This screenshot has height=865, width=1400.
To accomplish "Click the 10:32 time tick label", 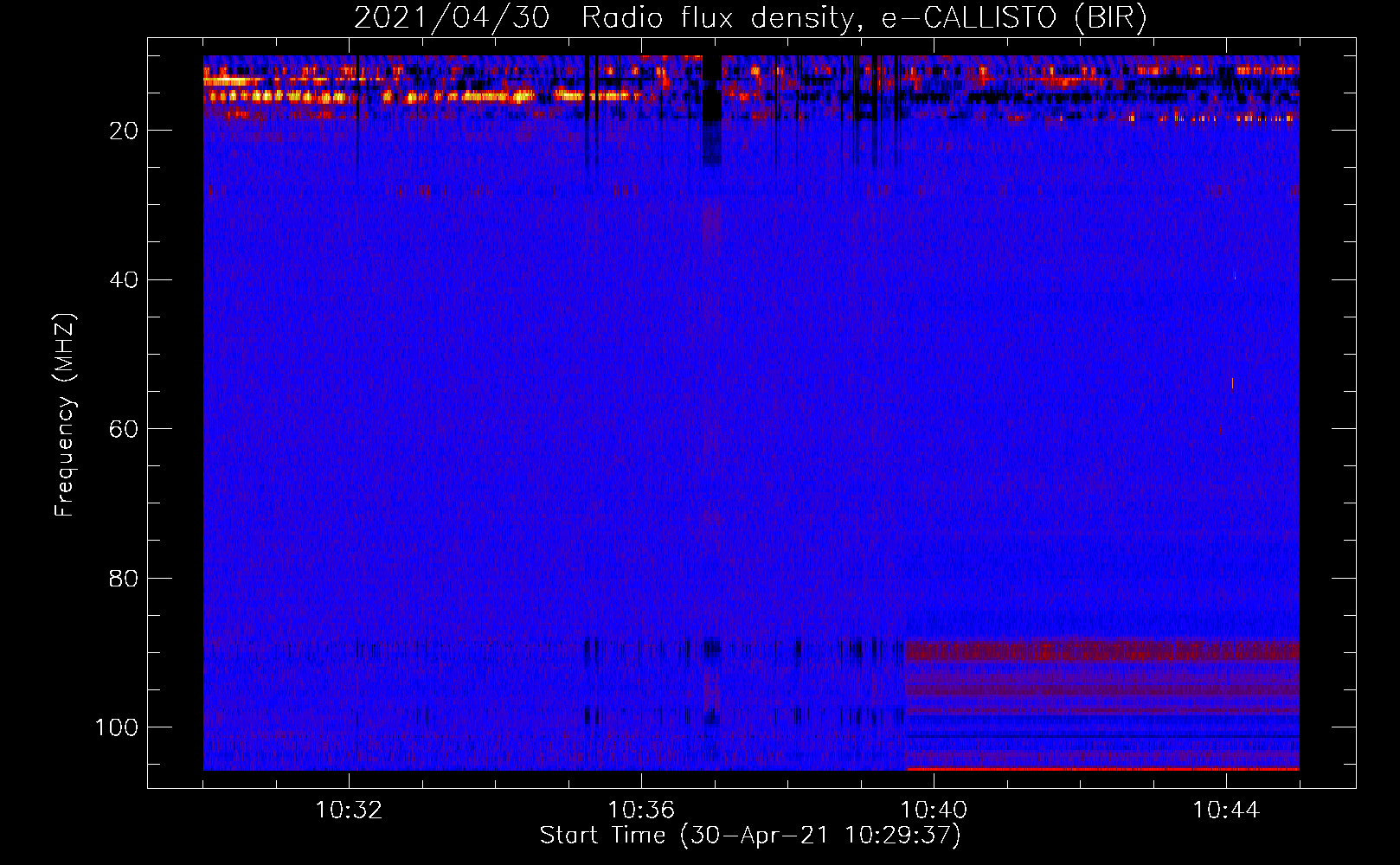I will (349, 811).
